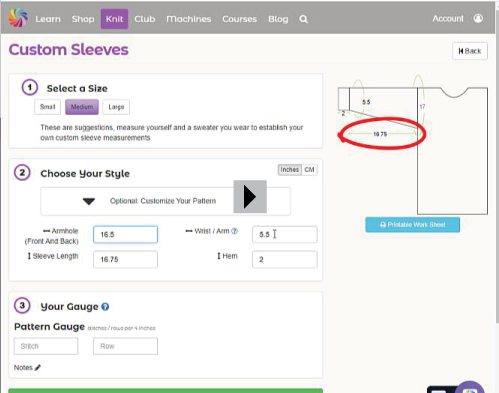Open Your Gauge help question mark
The width and height of the screenshot is (499, 393).
point(105,307)
